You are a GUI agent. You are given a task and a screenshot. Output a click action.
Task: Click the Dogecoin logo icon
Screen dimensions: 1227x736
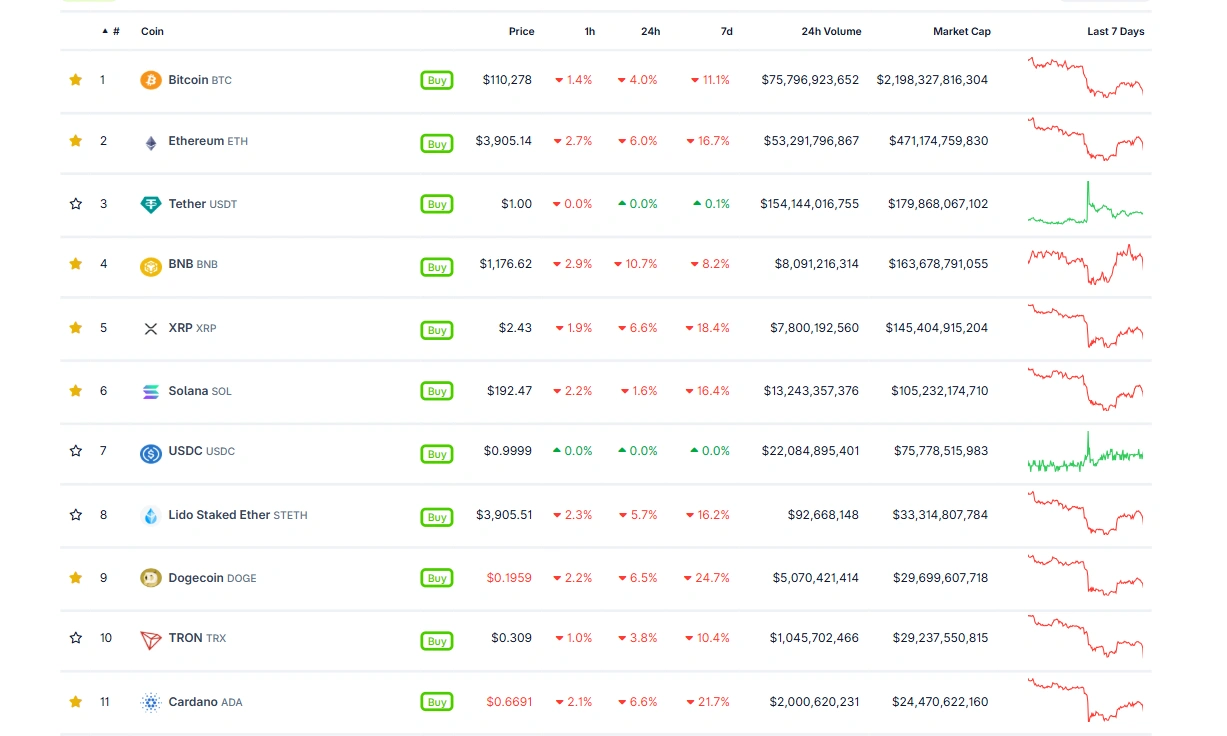151,578
